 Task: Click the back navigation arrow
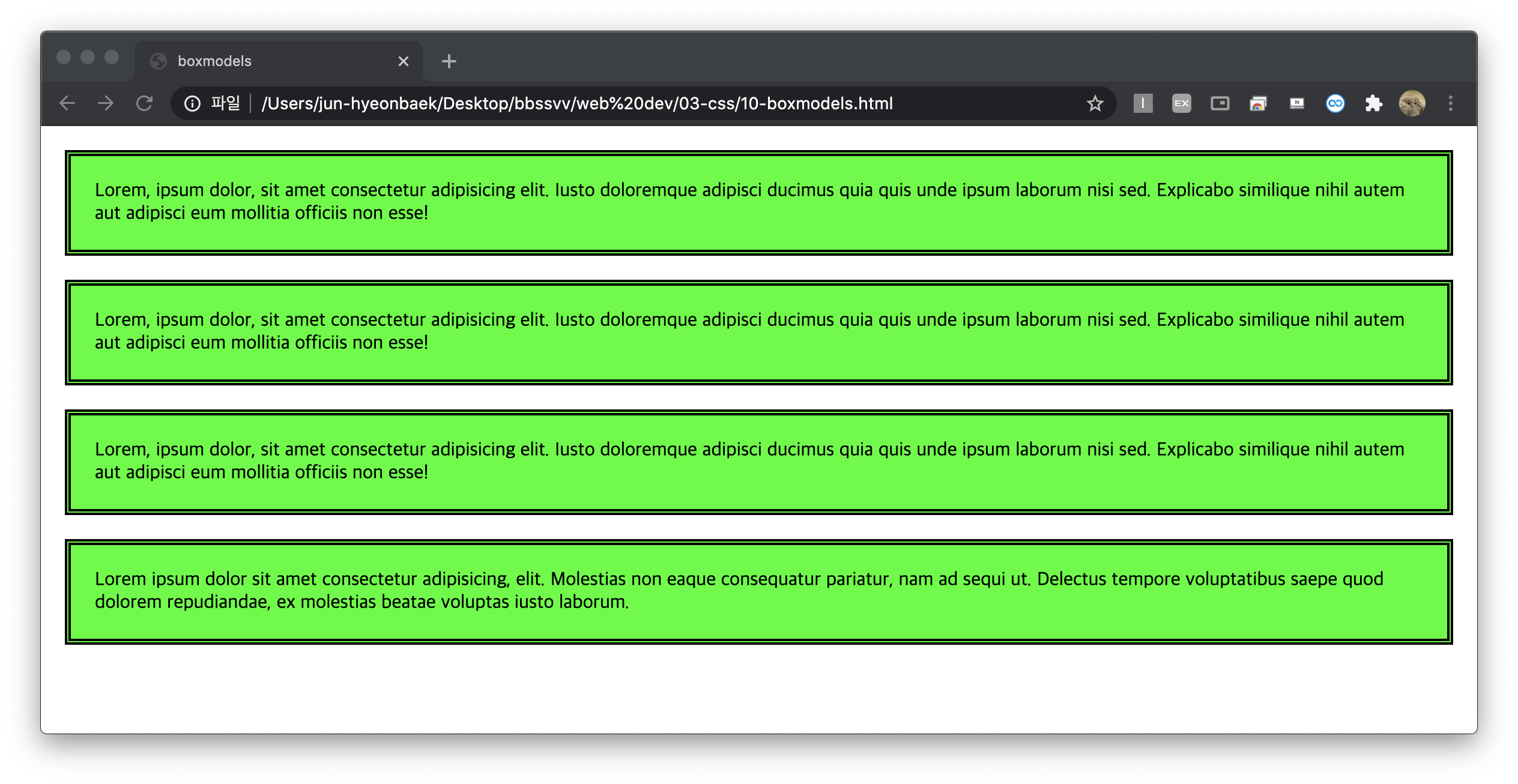click(67, 103)
